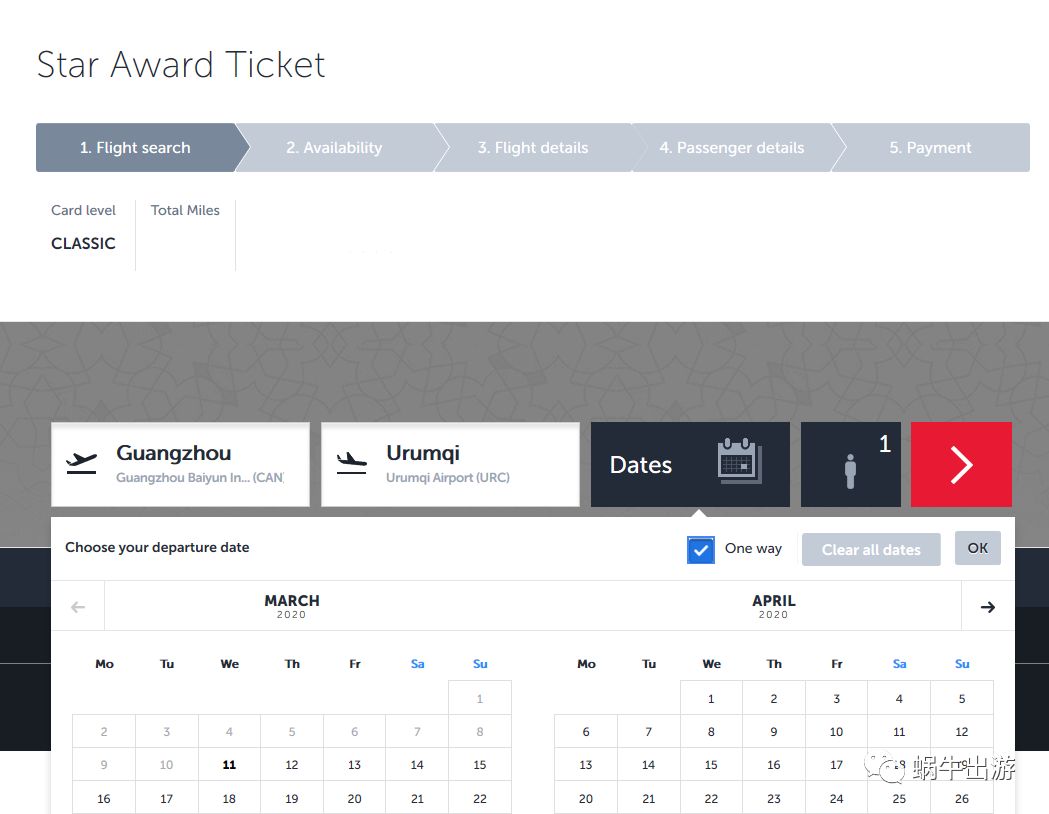Viewport: 1049px width, 814px height.
Task: Click the arrival plane icon beside Urumqi
Action: coord(352,463)
